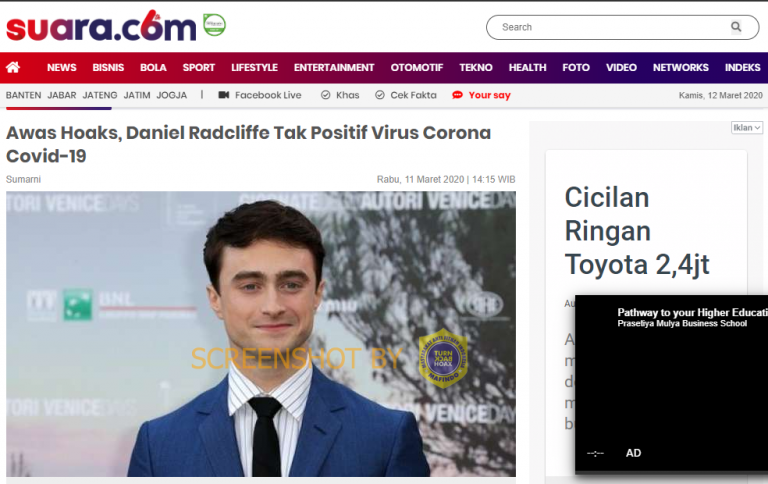
Task: Click the search magnifier icon
Action: [x=736, y=27]
